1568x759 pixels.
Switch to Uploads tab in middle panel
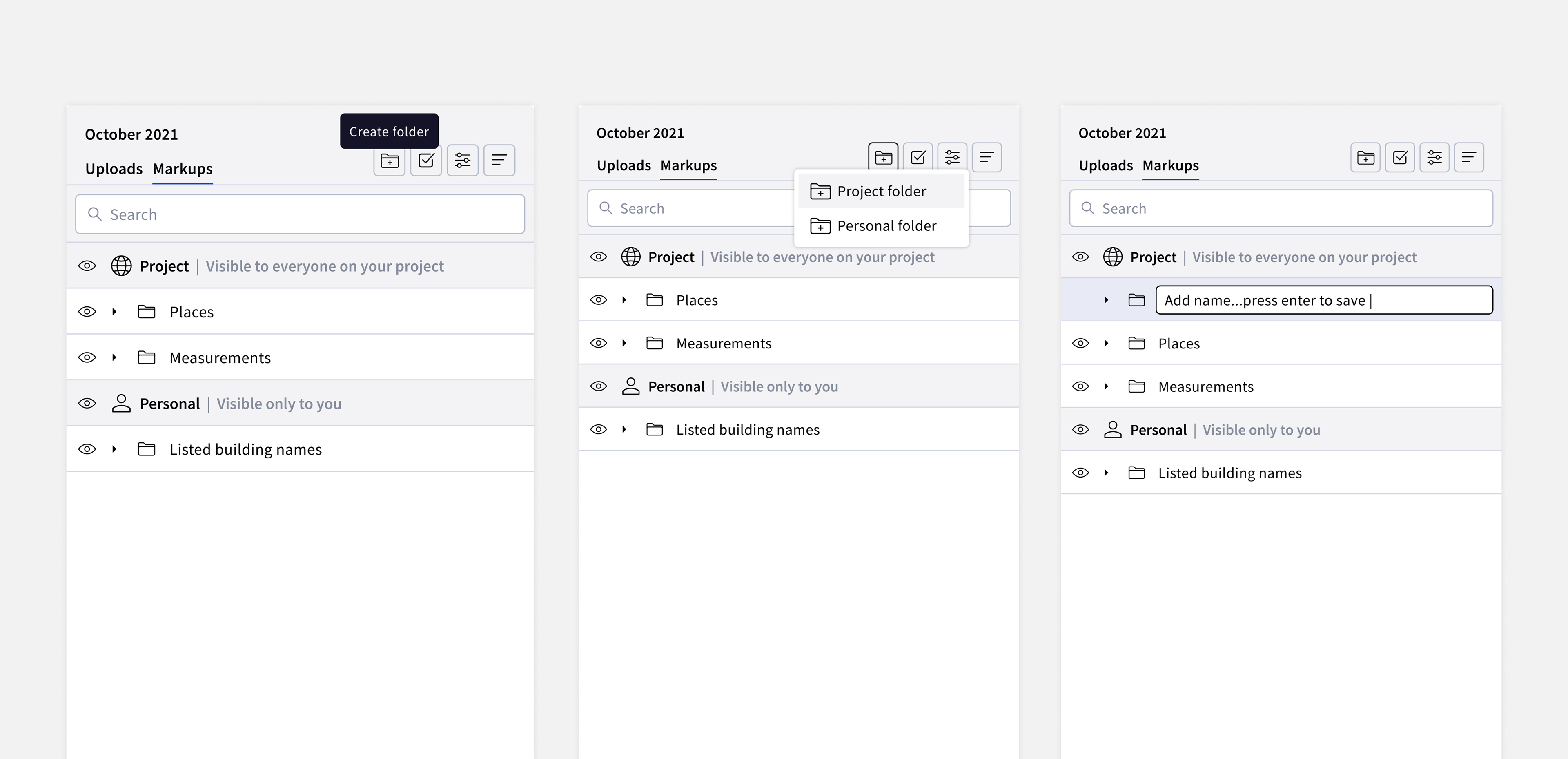[624, 166]
